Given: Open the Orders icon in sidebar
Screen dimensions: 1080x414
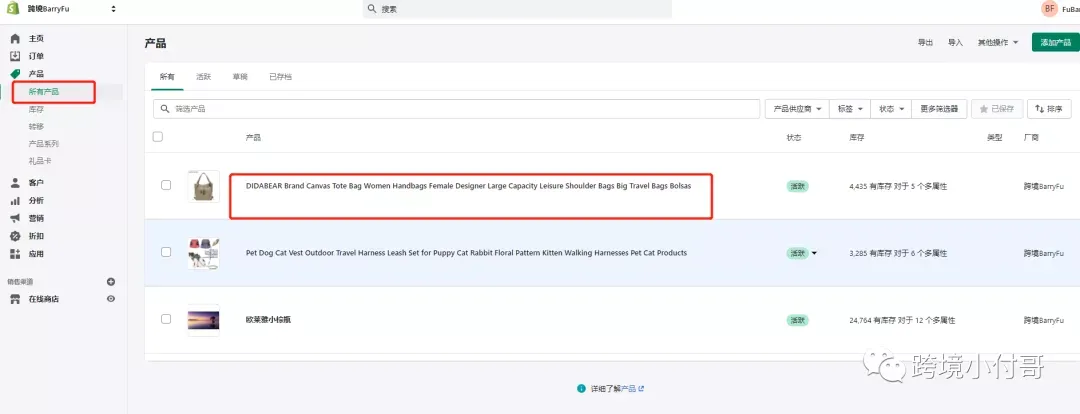Looking at the screenshot, I should pos(15,56).
